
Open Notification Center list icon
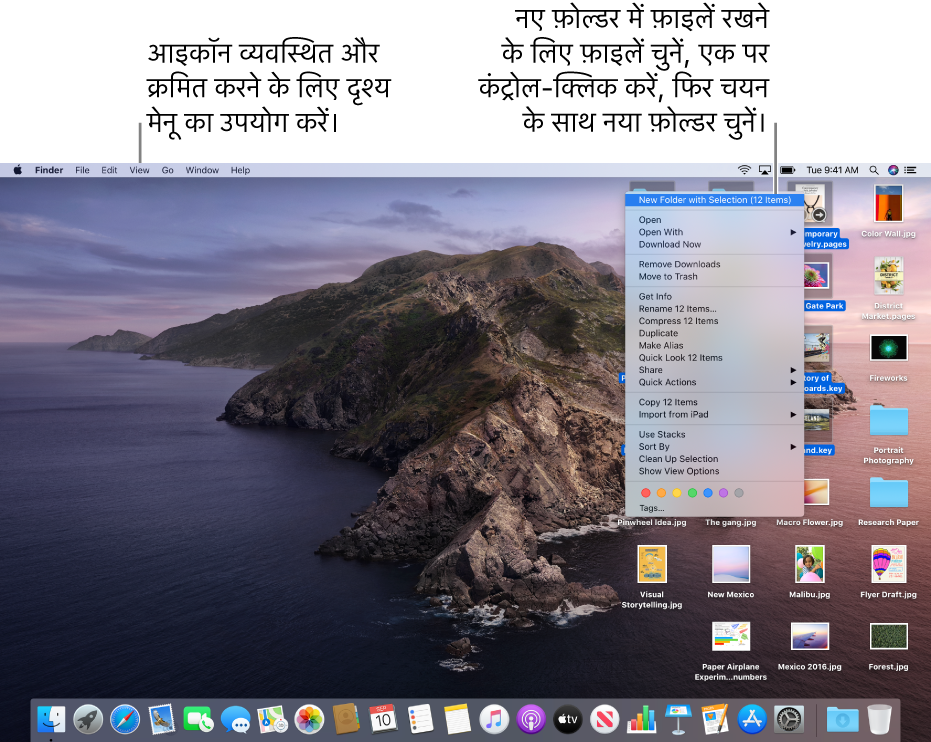(x=910, y=170)
